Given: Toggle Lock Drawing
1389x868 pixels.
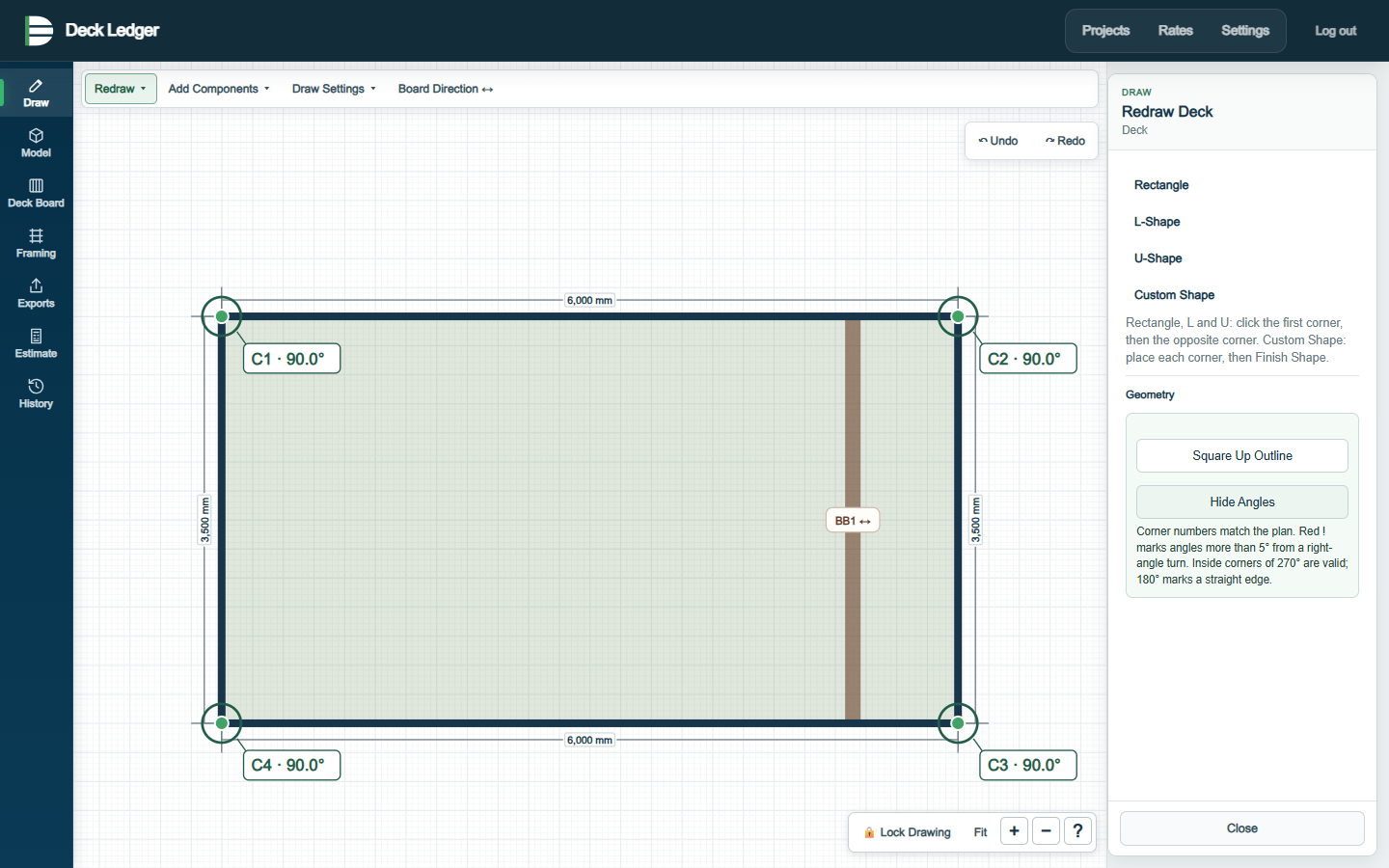Looking at the screenshot, I should click(907, 832).
